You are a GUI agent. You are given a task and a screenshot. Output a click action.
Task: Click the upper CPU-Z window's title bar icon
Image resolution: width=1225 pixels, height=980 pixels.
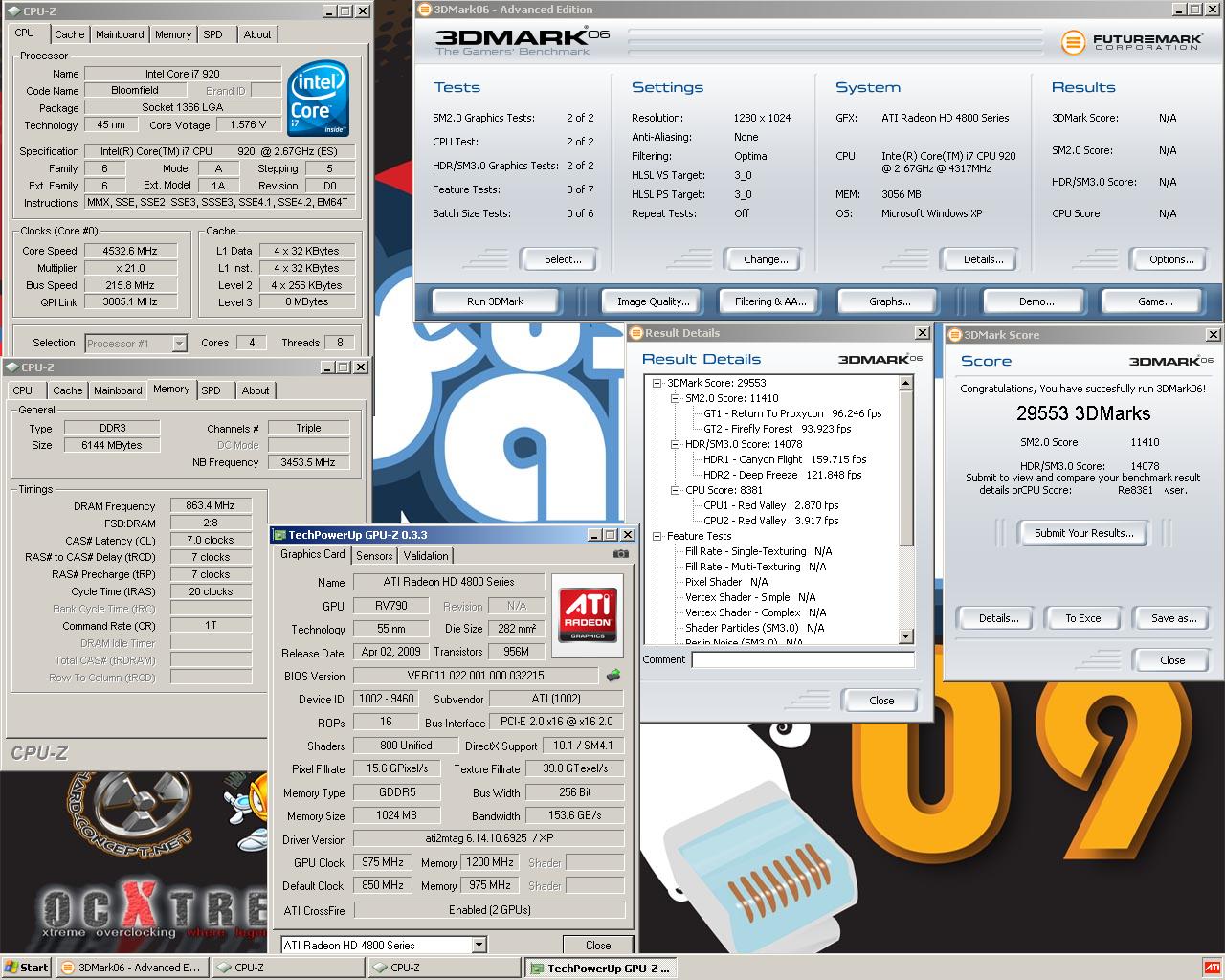[11, 11]
